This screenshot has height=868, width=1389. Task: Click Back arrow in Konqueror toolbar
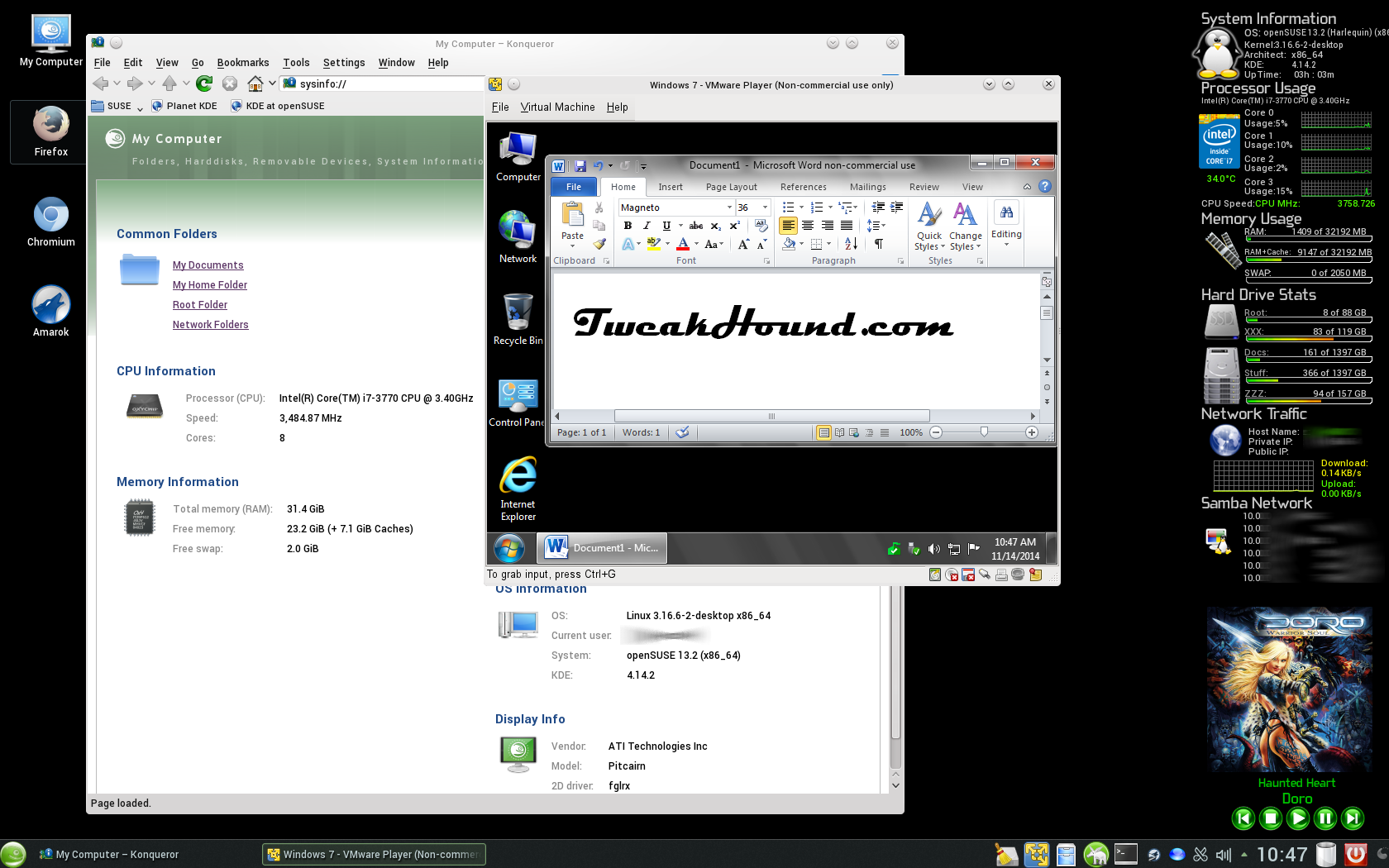pos(101,83)
